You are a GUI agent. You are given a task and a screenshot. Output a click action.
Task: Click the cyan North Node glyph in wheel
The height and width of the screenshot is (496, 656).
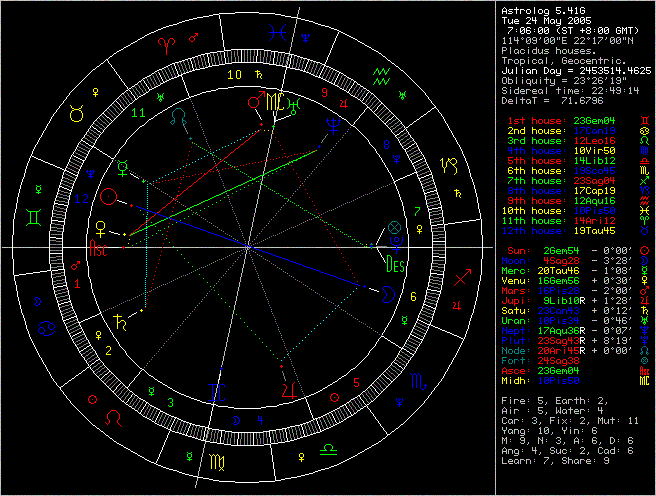(x=178, y=117)
